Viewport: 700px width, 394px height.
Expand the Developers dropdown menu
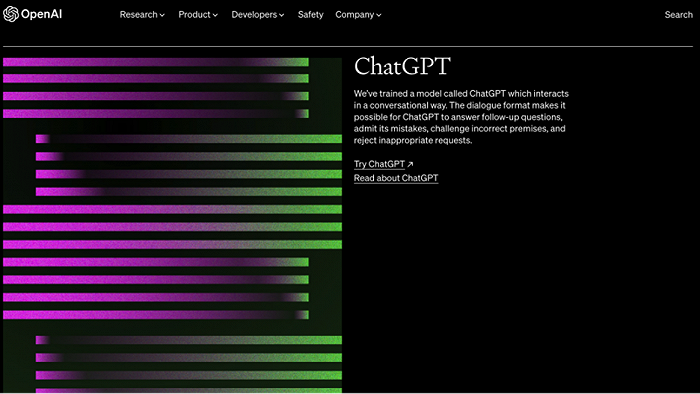[x=258, y=15]
